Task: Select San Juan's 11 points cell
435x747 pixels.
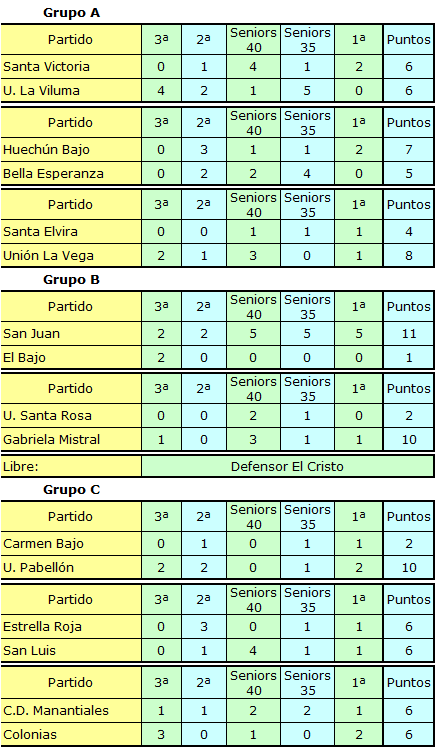Action: [x=409, y=333]
